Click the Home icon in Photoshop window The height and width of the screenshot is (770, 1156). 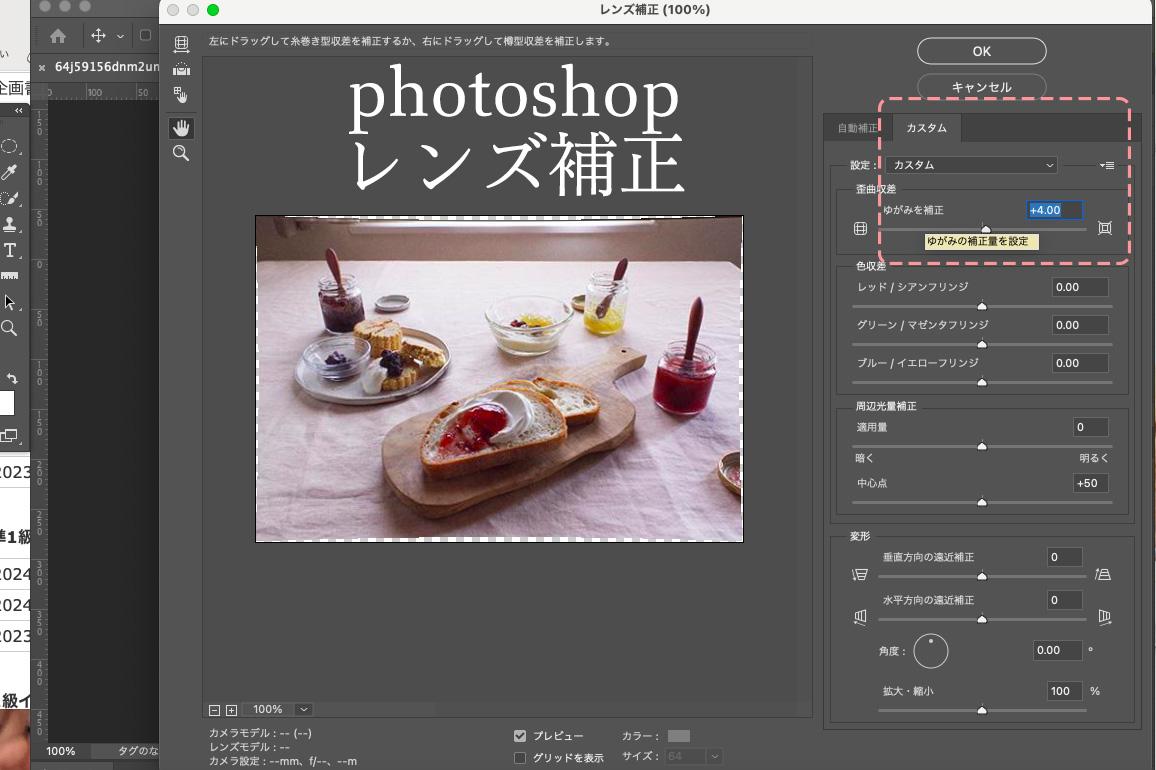[58, 35]
